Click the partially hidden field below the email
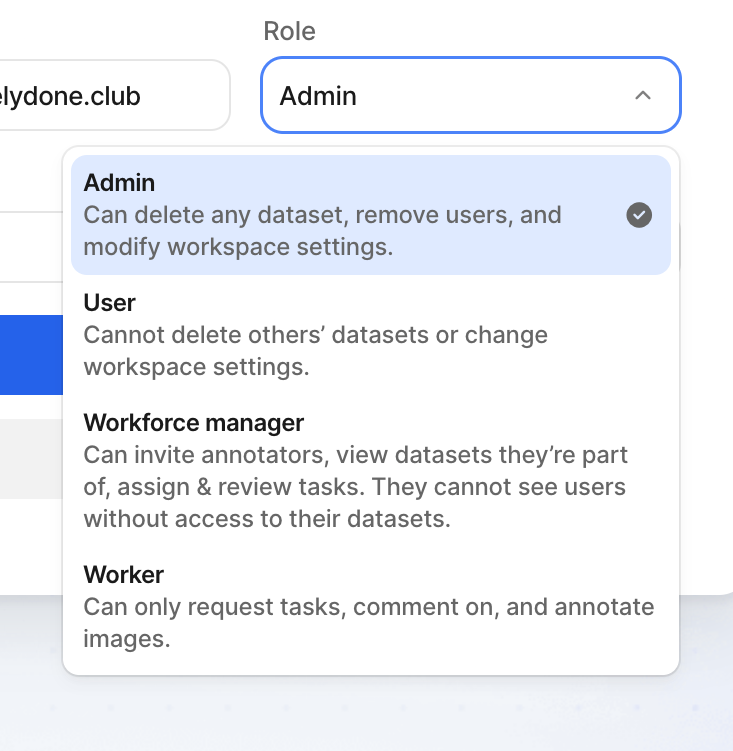This screenshot has width=733, height=751. click(x=30, y=246)
